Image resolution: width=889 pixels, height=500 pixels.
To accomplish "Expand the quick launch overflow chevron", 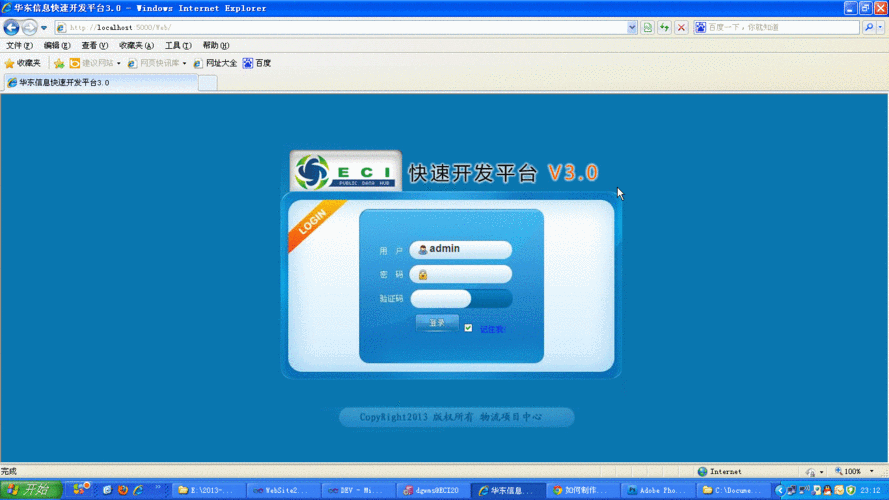I will (158, 488).
